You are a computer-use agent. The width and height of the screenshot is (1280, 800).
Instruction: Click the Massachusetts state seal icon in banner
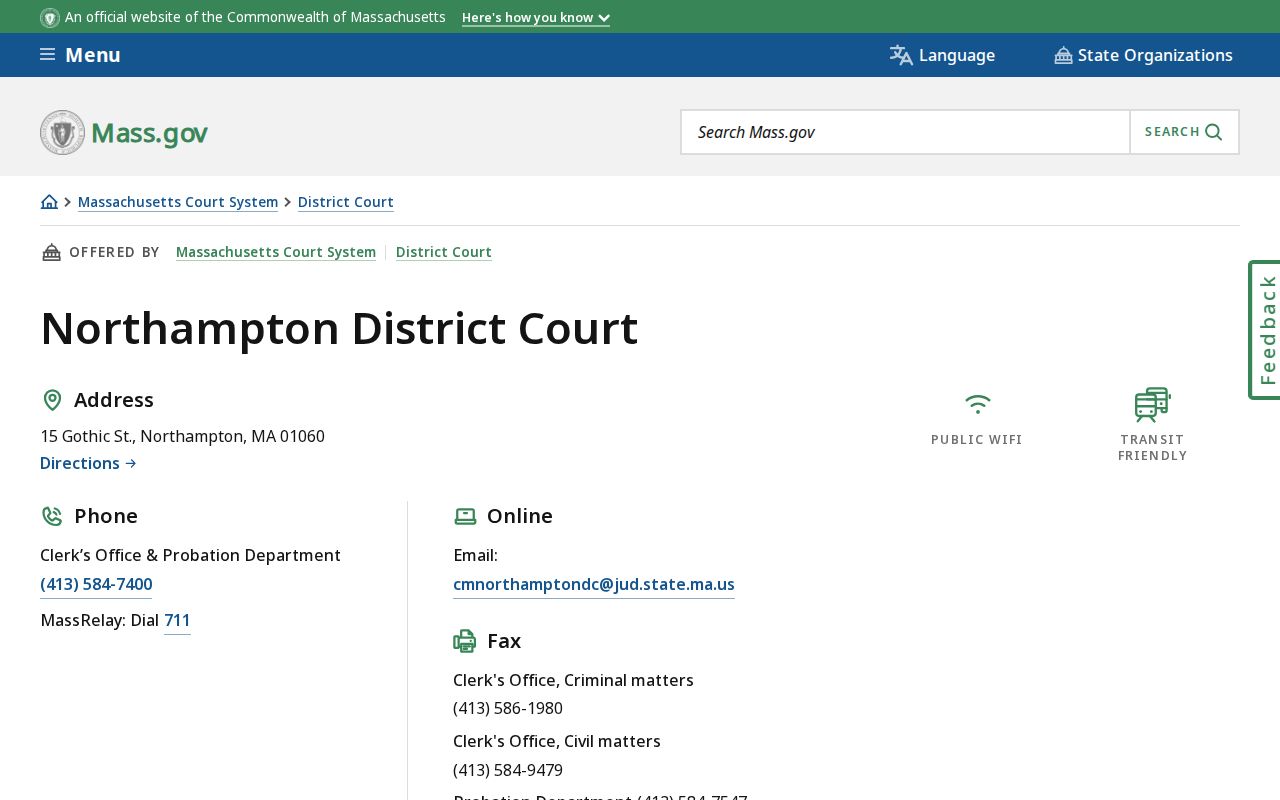click(x=50, y=18)
